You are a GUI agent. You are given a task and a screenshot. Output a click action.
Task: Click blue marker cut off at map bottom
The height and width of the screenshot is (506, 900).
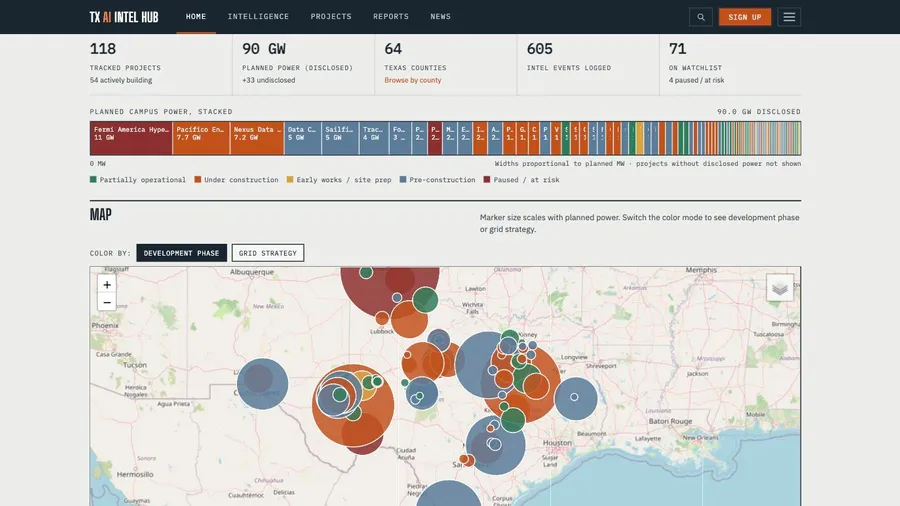448,495
